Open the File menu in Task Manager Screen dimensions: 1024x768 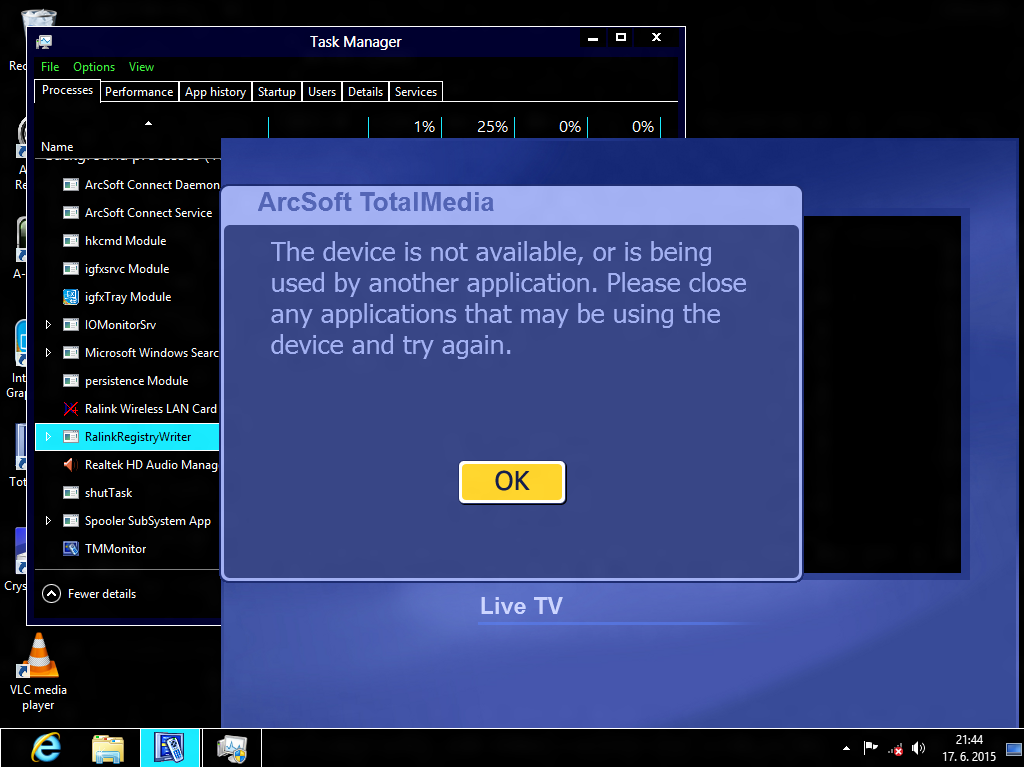[50, 67]
